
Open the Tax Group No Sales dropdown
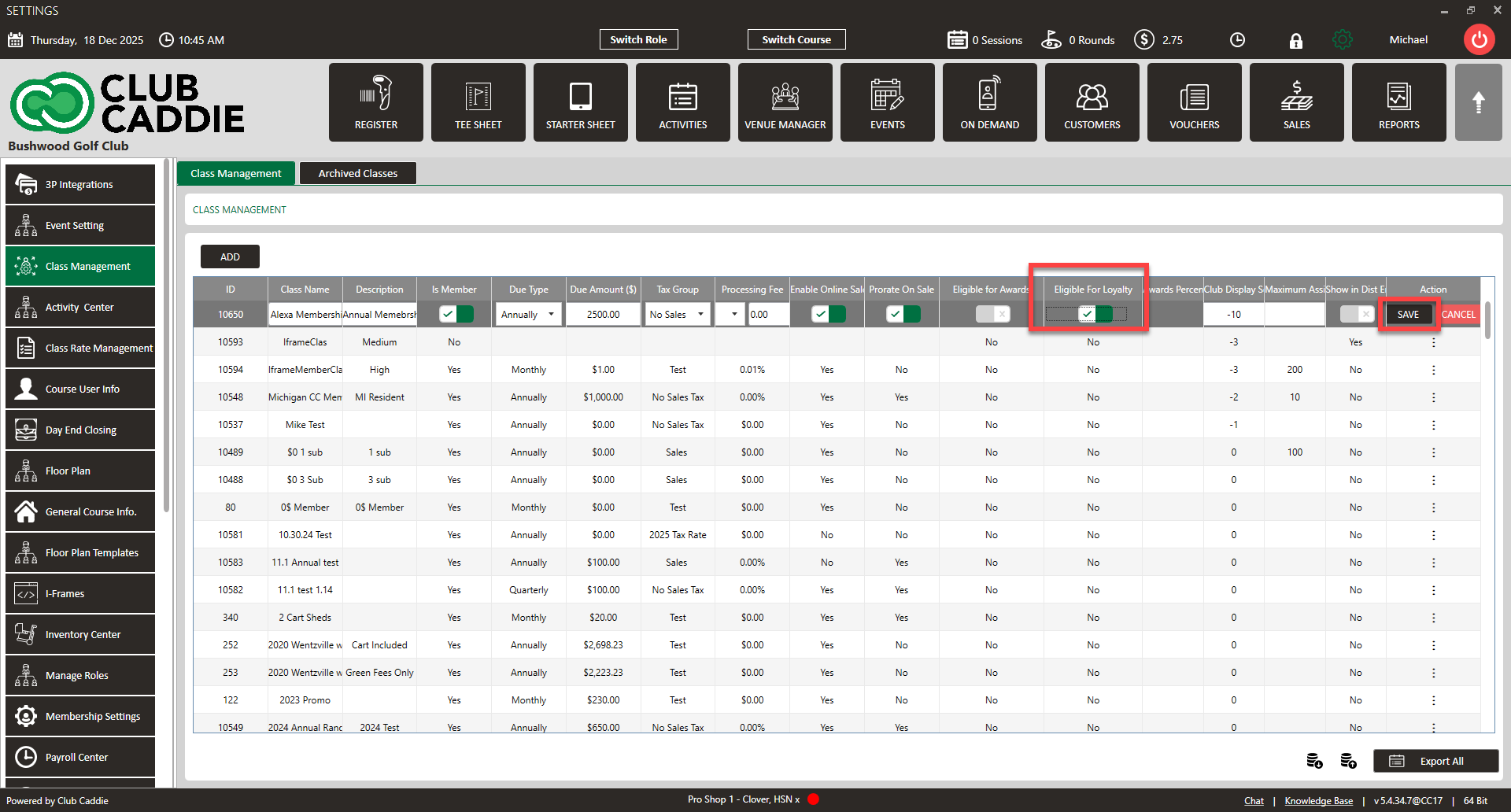[x=678, y=315]
